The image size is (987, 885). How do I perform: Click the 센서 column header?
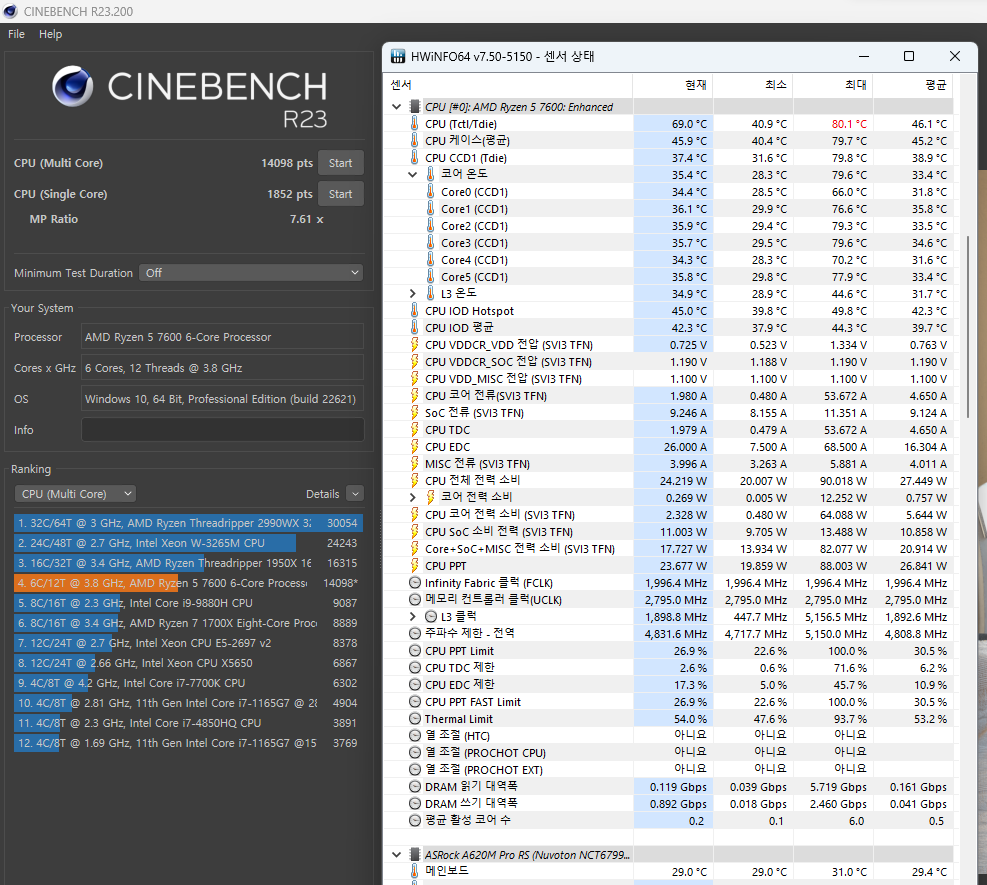(x=507, y=85)
